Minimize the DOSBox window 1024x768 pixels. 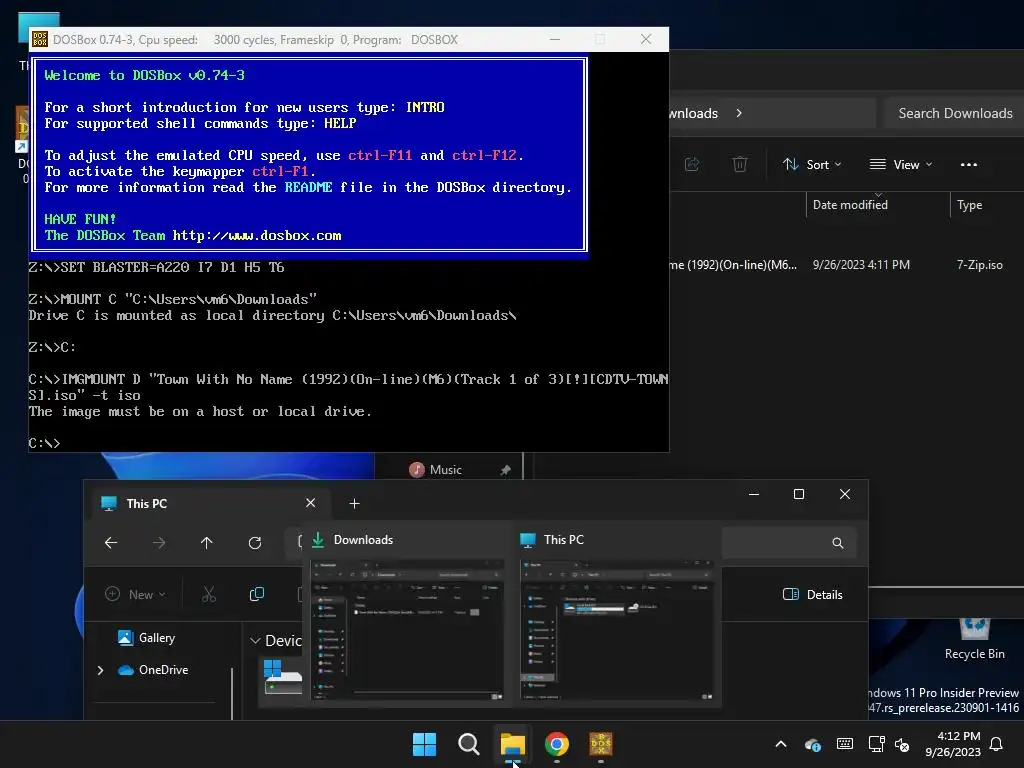click(x=554, y=39)
